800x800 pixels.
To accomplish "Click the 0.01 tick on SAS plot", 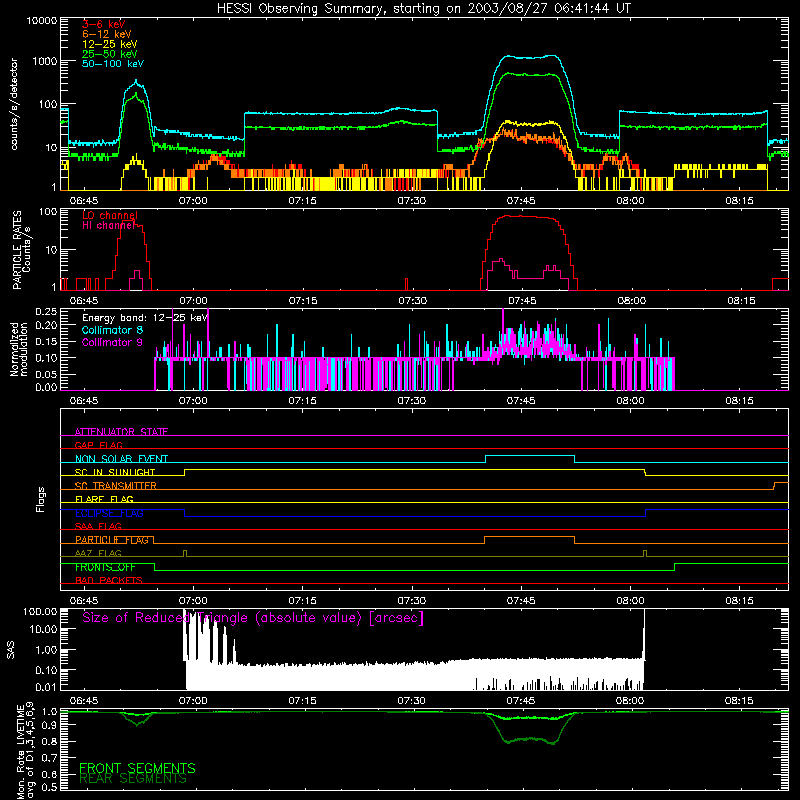I will coord(46,687).
